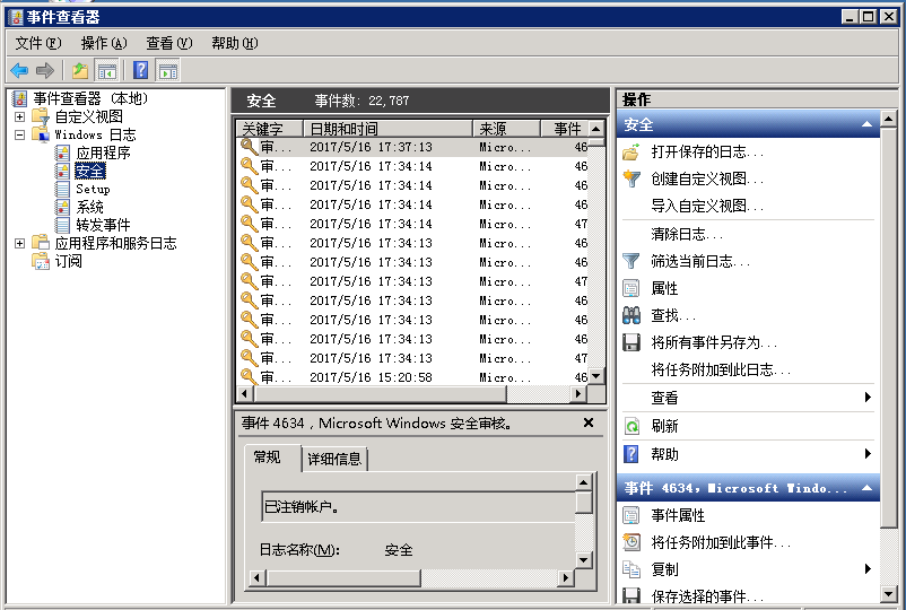Click the blue Help question mark toolbar icon

coord(141,70)
